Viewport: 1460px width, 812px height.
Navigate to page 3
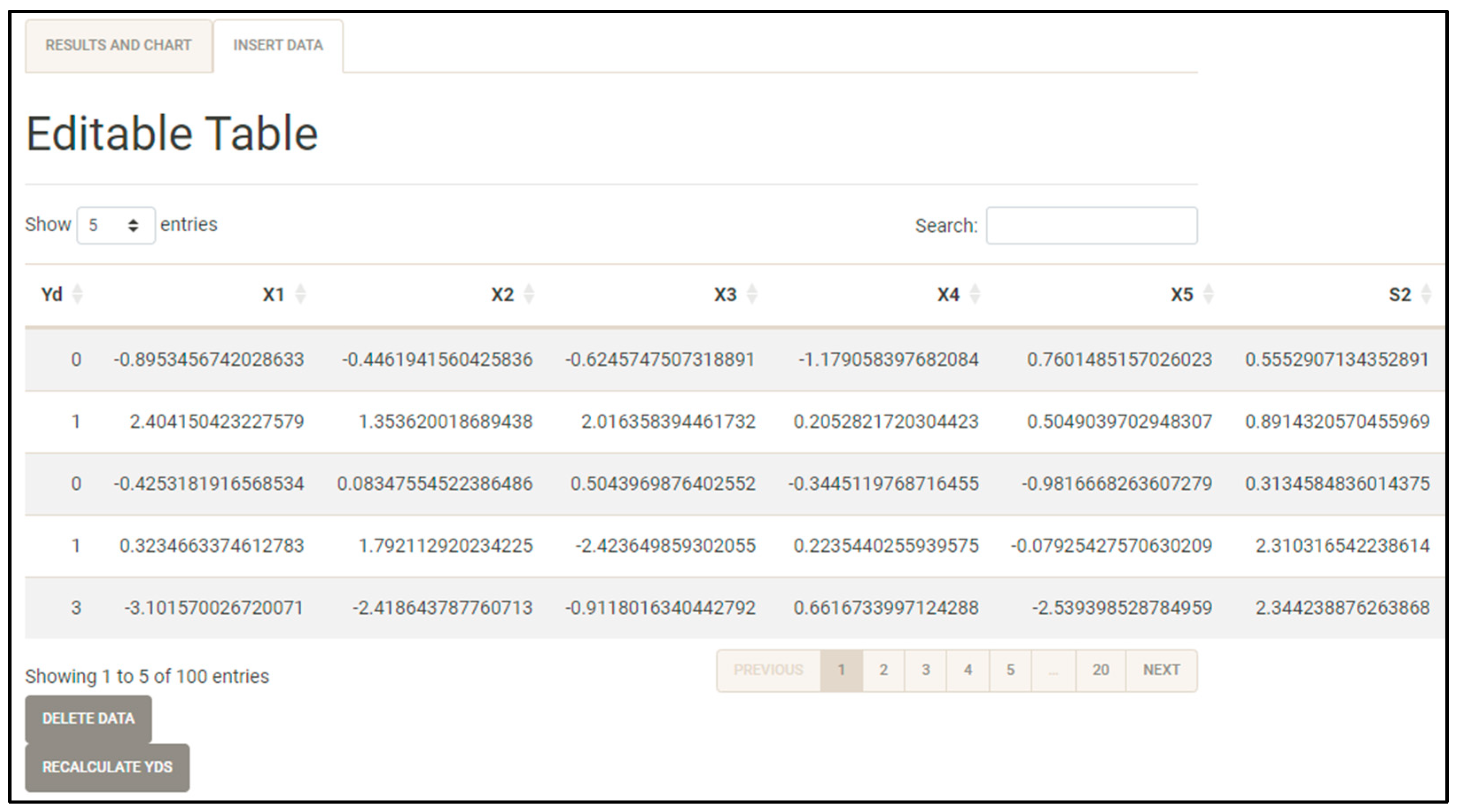click(926, 670)
